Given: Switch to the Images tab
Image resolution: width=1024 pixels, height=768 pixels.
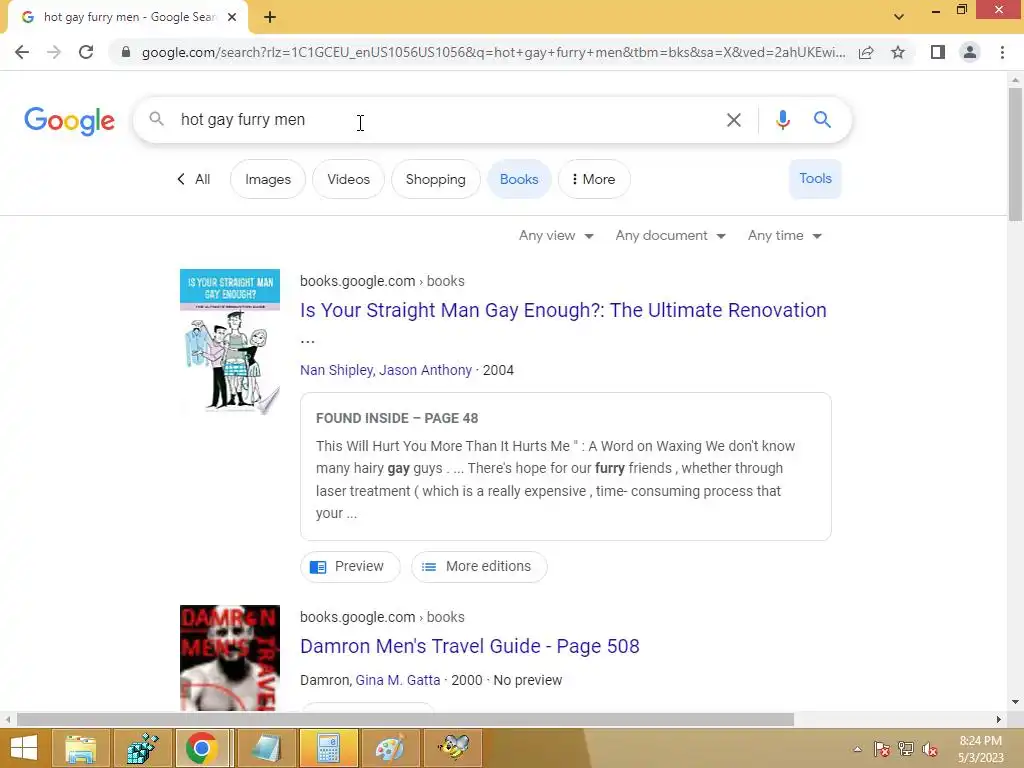Looking at the screenshot, I should (x=268, y=179).
